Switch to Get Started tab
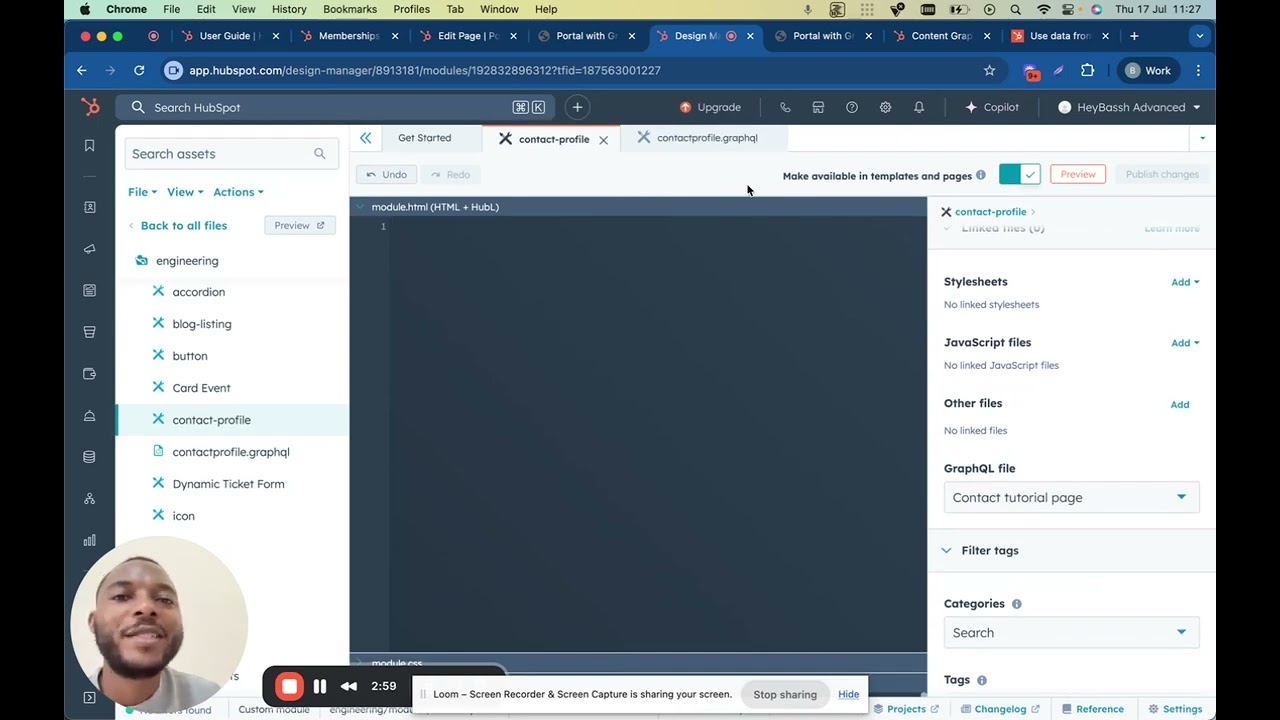The height and width of the screenshot is (720, 1280). pyautogui.click(x=424, y=138)
